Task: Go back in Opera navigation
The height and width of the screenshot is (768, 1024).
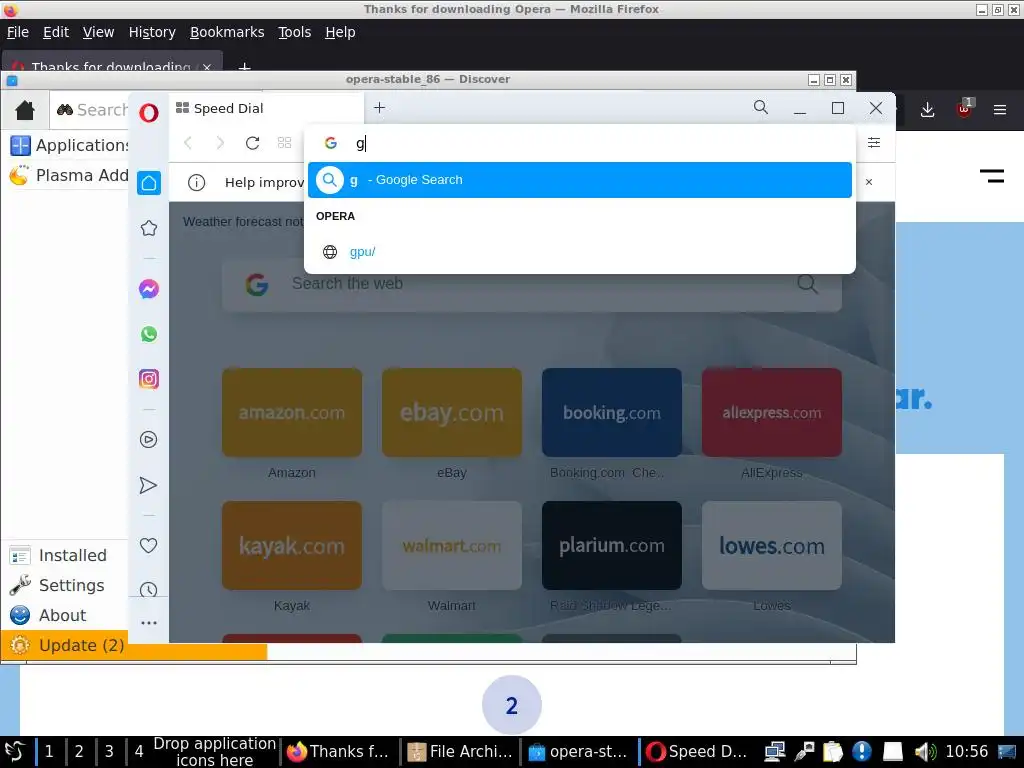Action: 188,143
